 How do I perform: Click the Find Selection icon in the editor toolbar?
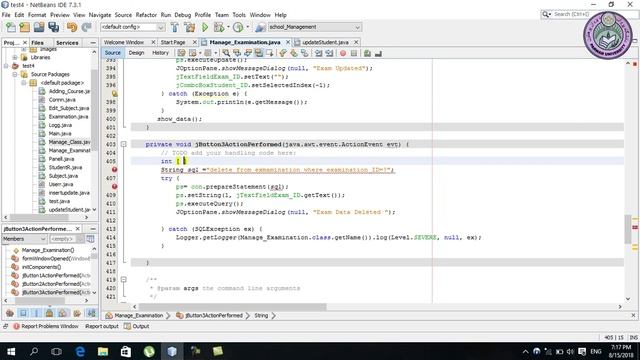[x=226, y=53]
